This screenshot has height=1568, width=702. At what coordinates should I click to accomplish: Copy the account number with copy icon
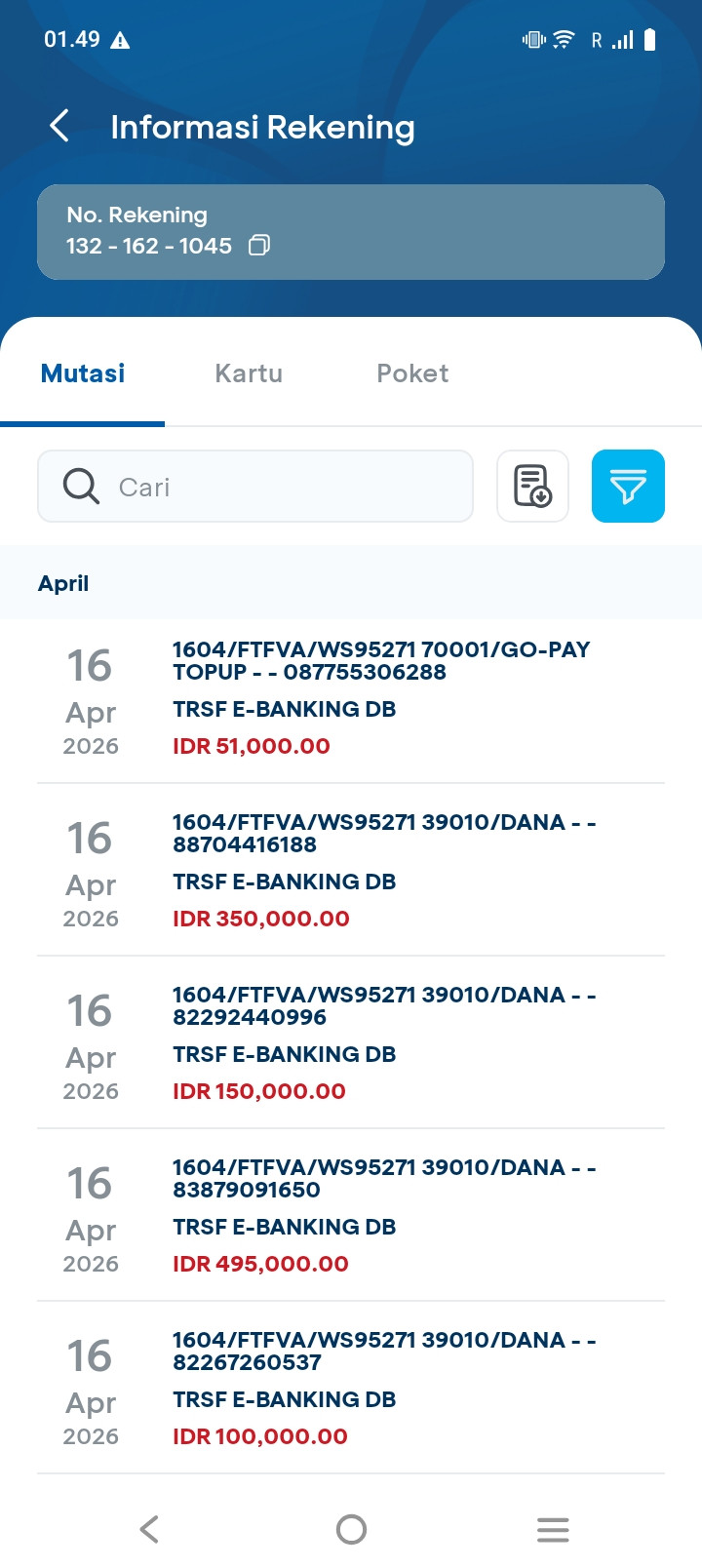click(259, 245)
